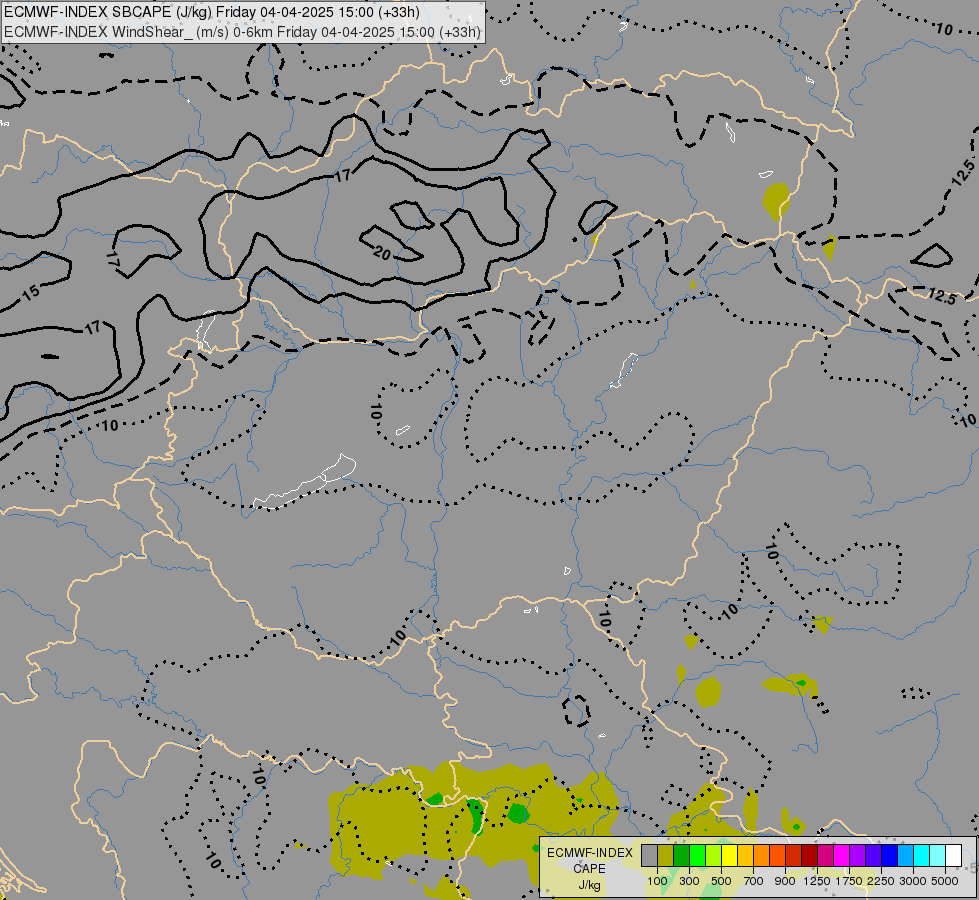979x900 pixels.
Task: Pick the sky blue swatch left of the 3000 tick
Action: [x=906, y=856]
